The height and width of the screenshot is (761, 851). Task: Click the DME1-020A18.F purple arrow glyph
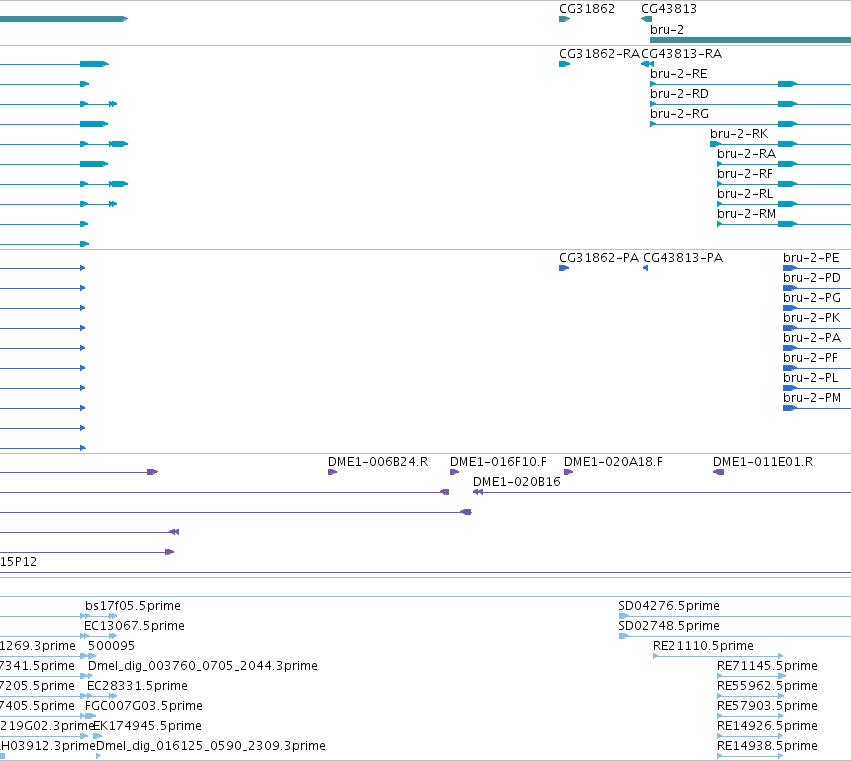coord(568,472)
